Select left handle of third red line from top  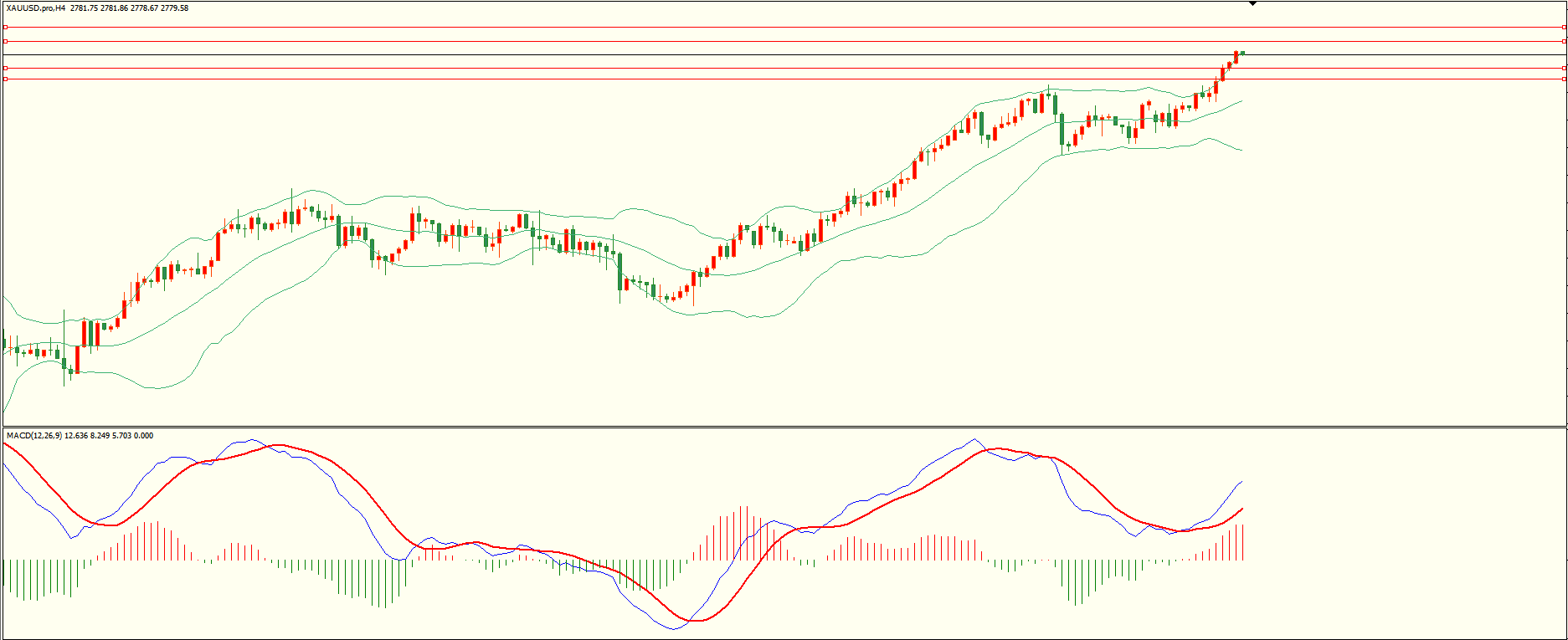[5, 68]
